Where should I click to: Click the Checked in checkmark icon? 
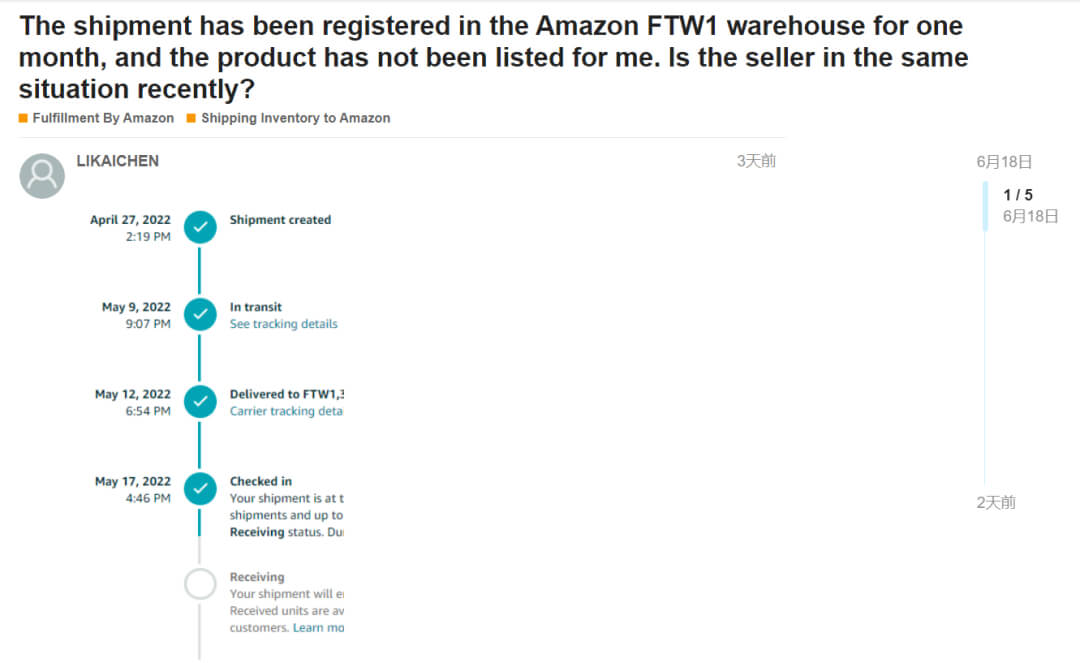(x=200, y=489)
